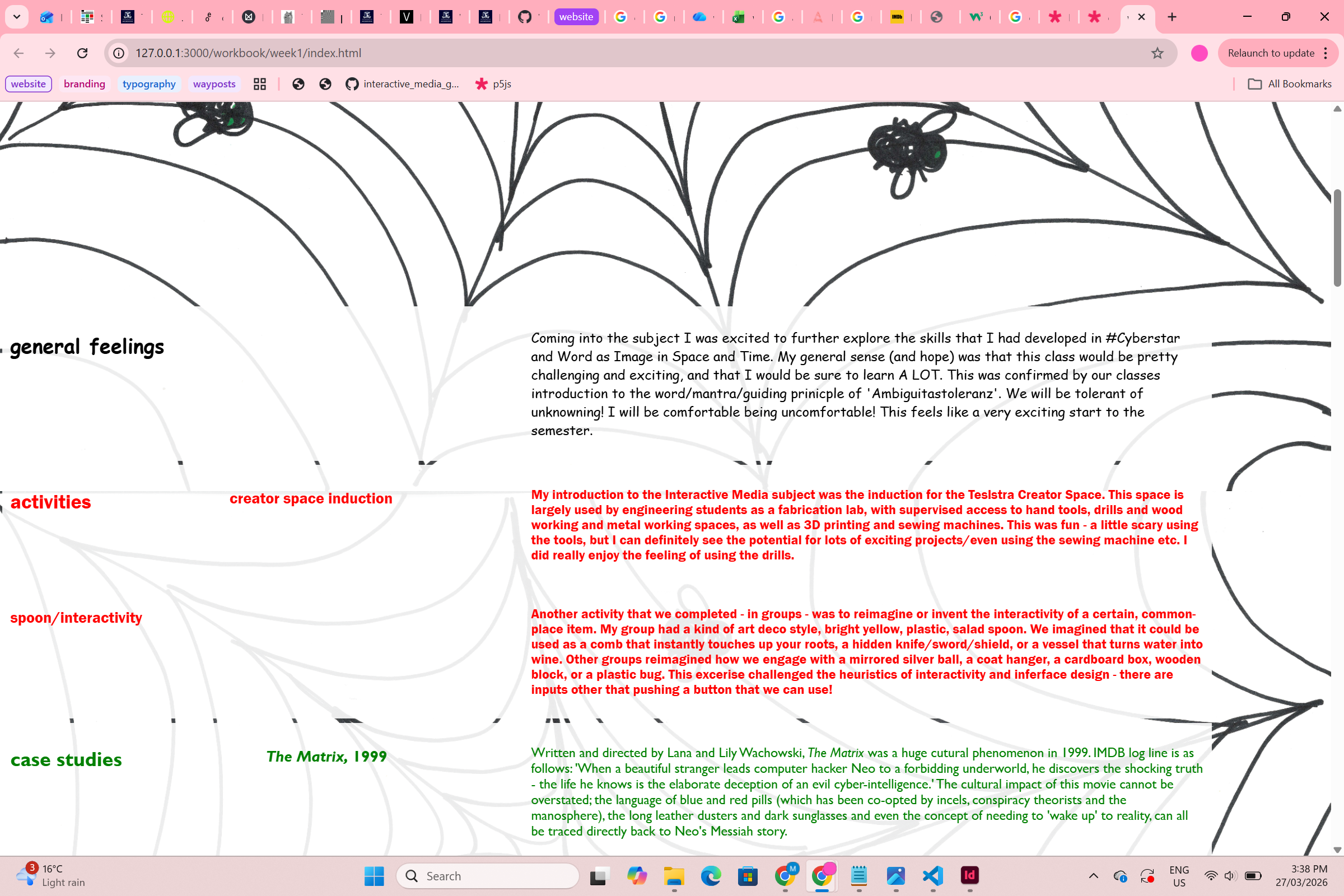
Task: Open the typography bookmark group
Action: click(x=148, y=84)
